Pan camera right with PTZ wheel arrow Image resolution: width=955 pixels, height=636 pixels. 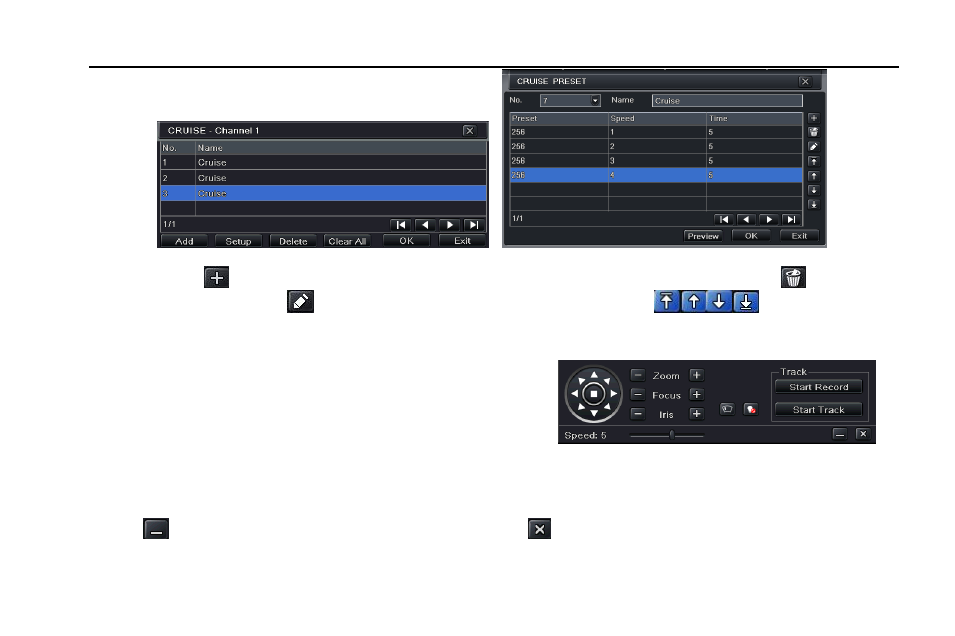tap(613, 394)
